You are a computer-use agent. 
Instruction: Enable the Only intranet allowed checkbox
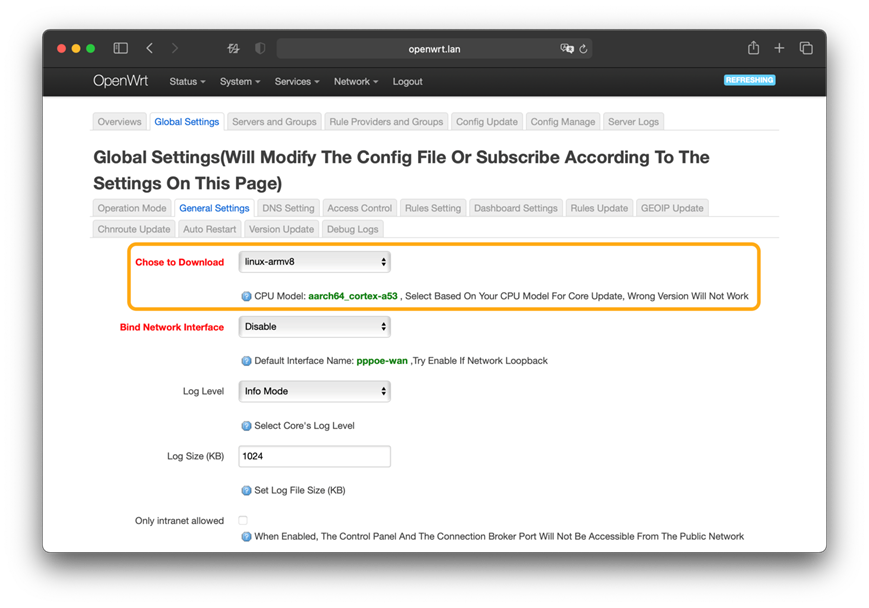(243, 521)
